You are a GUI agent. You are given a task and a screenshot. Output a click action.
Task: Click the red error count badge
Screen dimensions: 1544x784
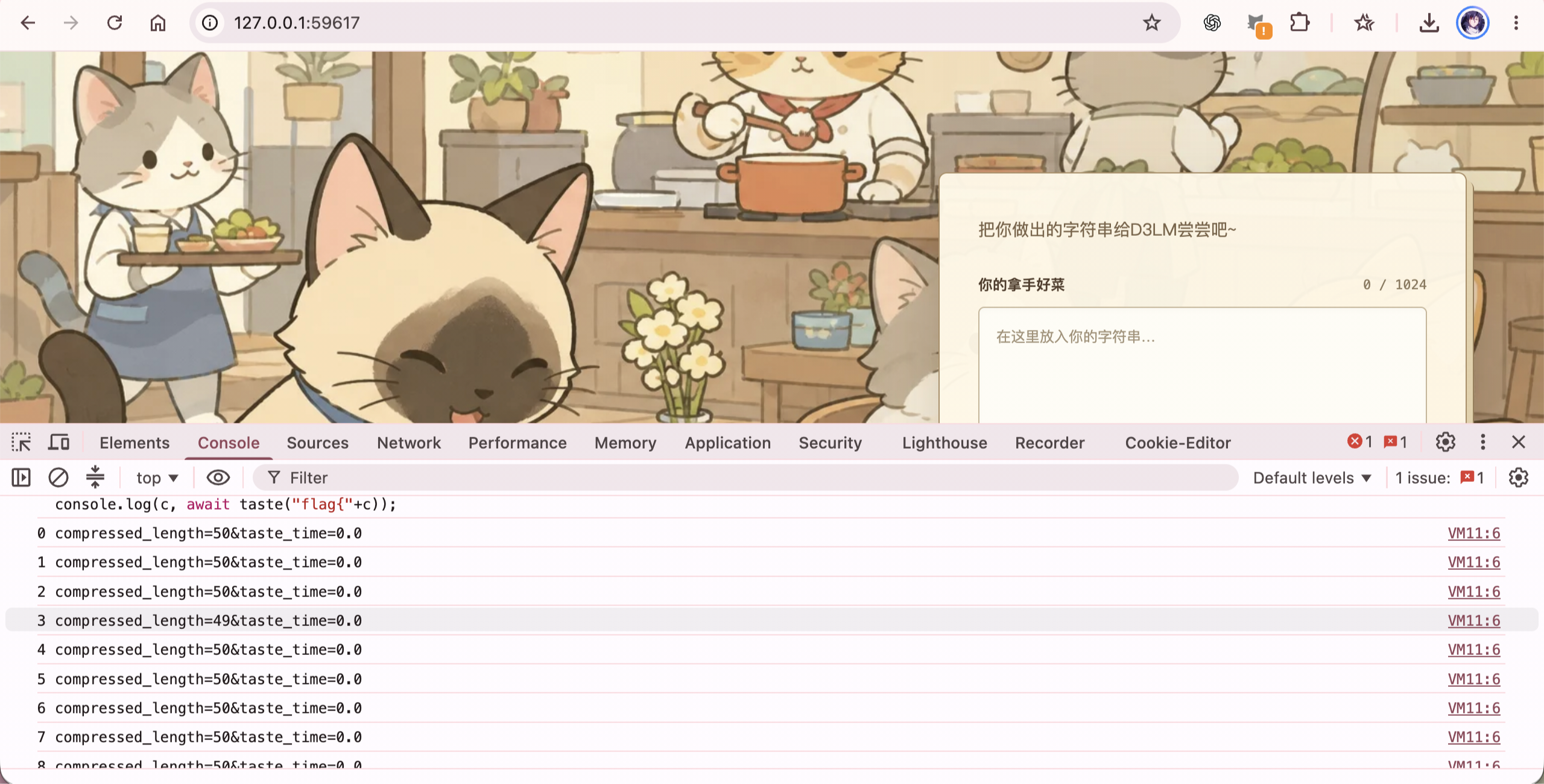(1359, 442)
